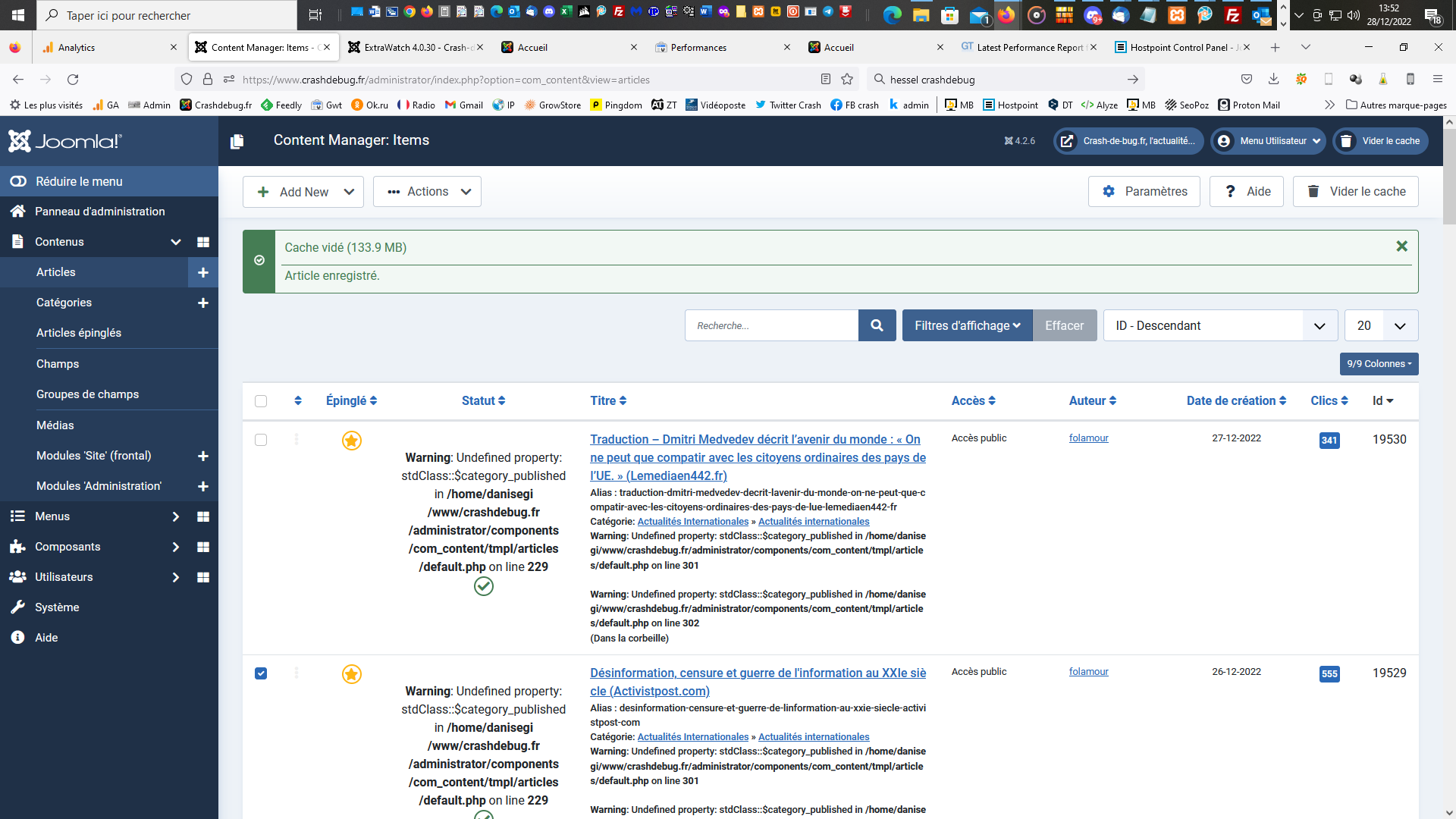Image resolution: width=1456 pixels, height=819 pixels.
Task: Click the featured star of article 19530
Action: coord(351,441)
